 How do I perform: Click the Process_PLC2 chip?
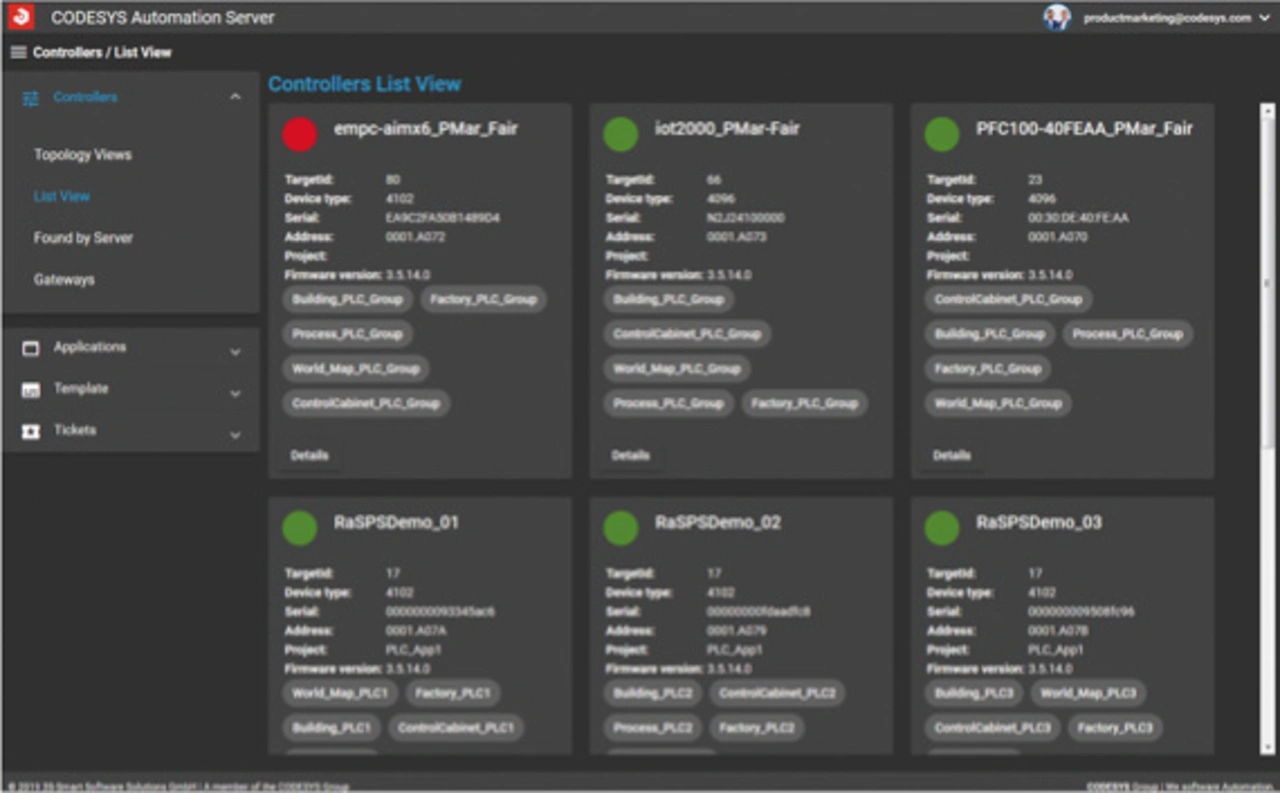(x=653, y=728)
